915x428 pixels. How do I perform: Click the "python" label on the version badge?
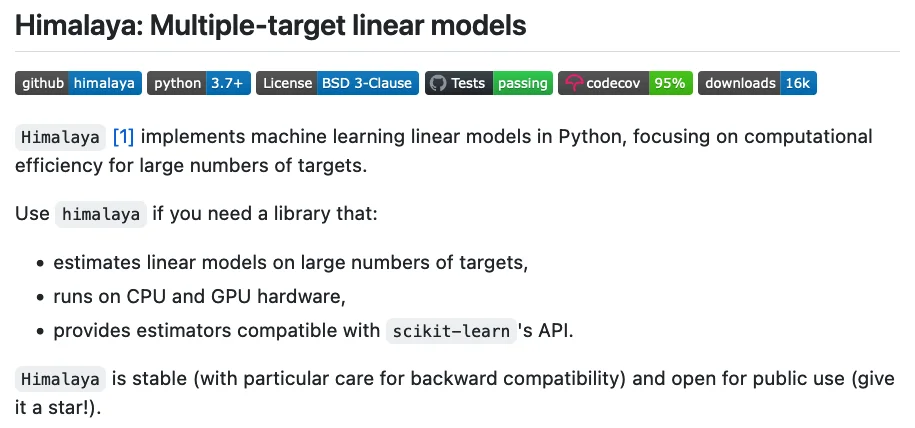[177, 84]
